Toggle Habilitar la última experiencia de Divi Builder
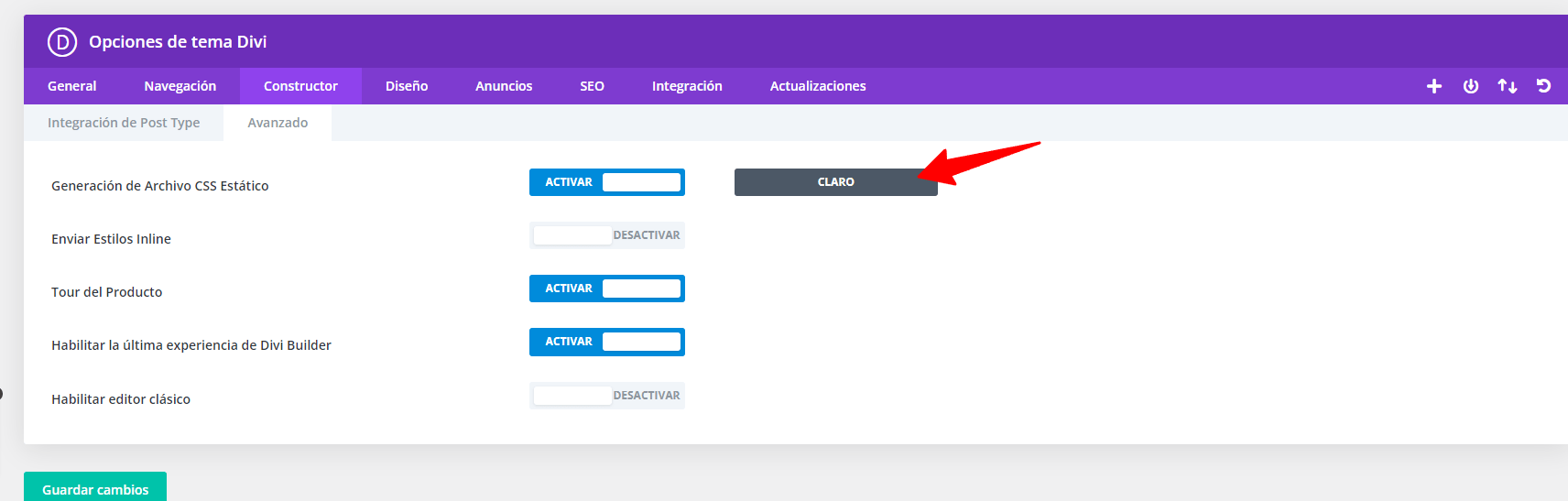 [607, 342]
